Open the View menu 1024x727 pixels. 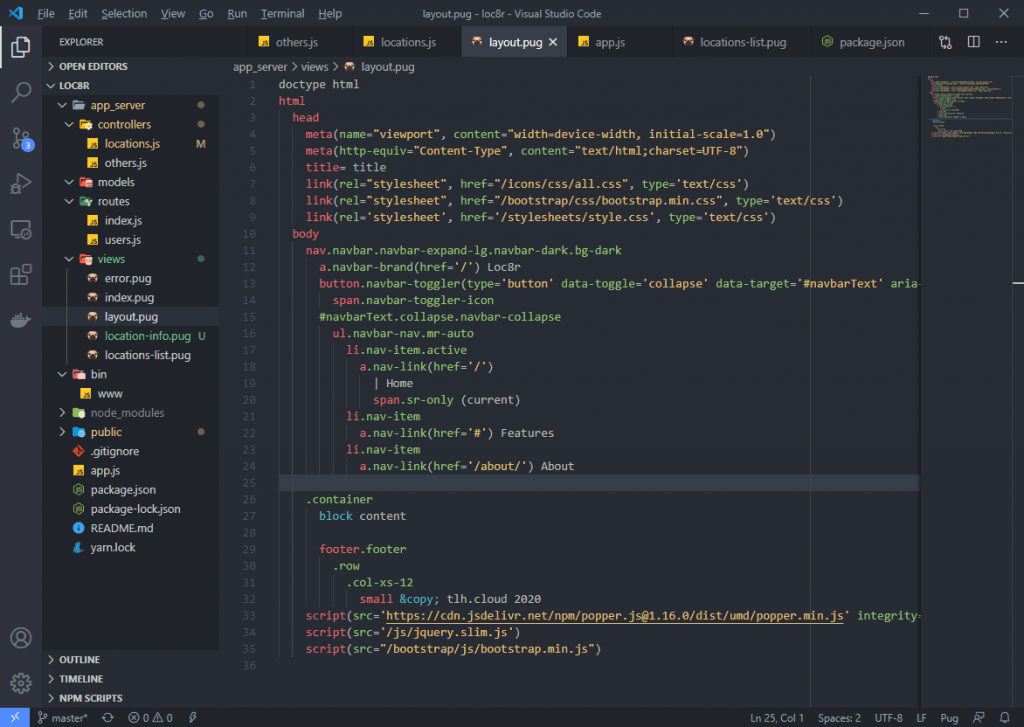coord(173,13)
